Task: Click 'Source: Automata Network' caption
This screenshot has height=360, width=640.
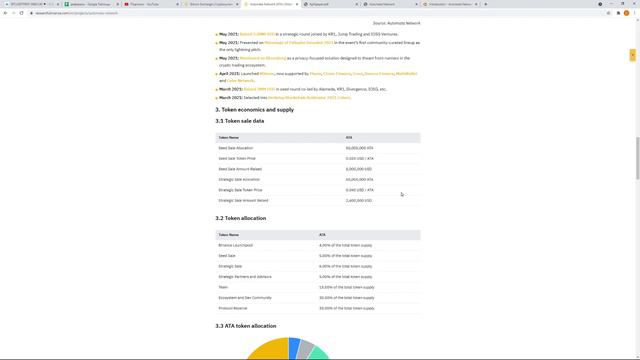Action: pyautogui.click(x=396, y=23)
